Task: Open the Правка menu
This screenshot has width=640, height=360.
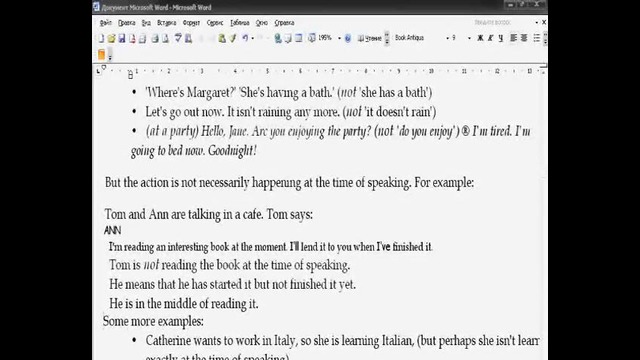Action: [127, 23]
